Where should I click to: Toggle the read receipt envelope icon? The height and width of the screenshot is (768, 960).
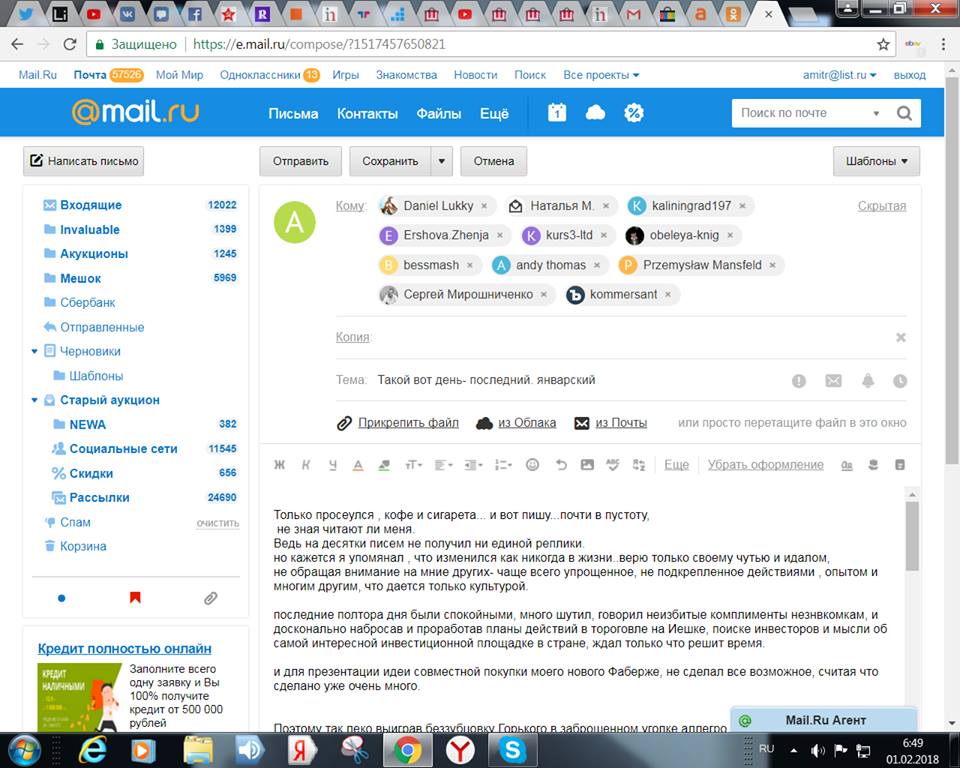tap(833, 381)
